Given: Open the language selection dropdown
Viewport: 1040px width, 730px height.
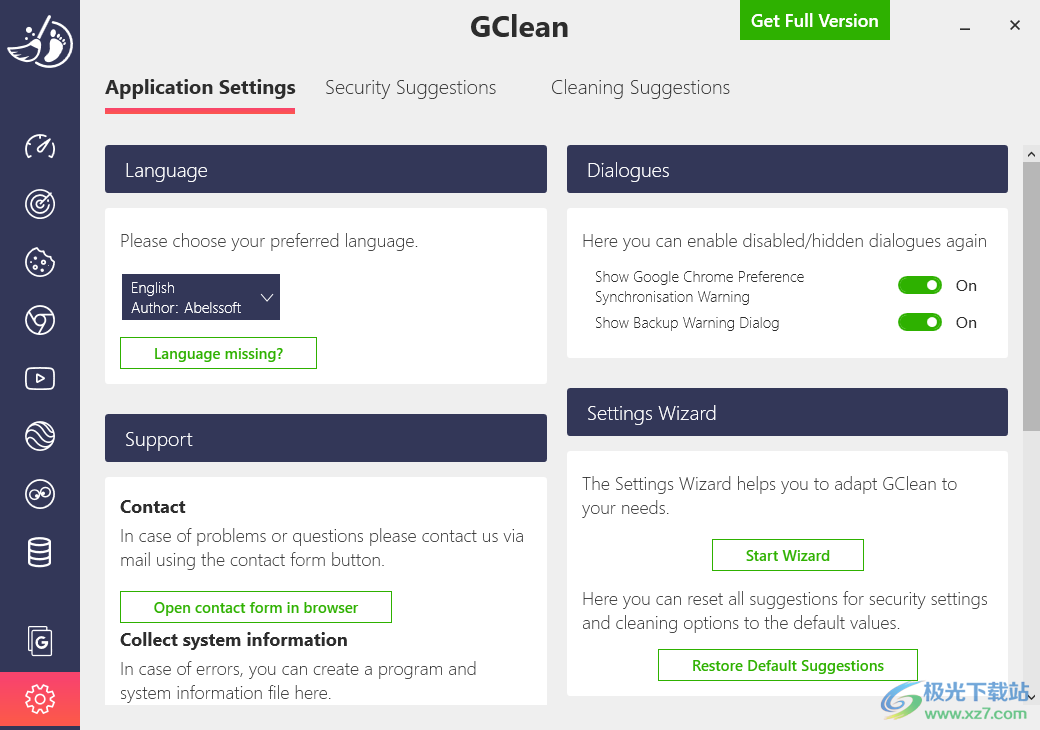Looking at the screenshot, I should [200, 297].
